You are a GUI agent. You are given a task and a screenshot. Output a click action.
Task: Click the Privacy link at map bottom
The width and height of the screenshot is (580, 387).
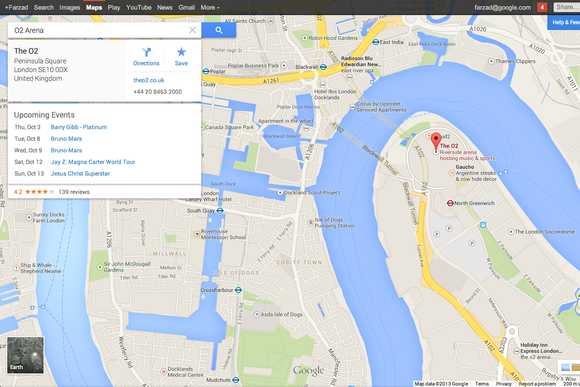pos(503,384)
